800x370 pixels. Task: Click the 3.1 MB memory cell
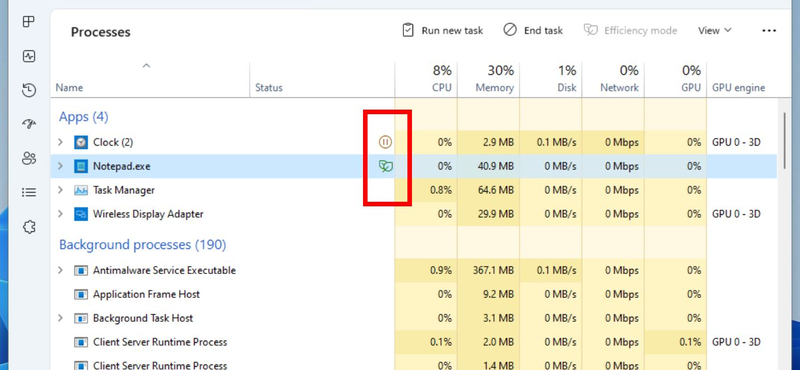pyautogui.click(x=488, y=318)
